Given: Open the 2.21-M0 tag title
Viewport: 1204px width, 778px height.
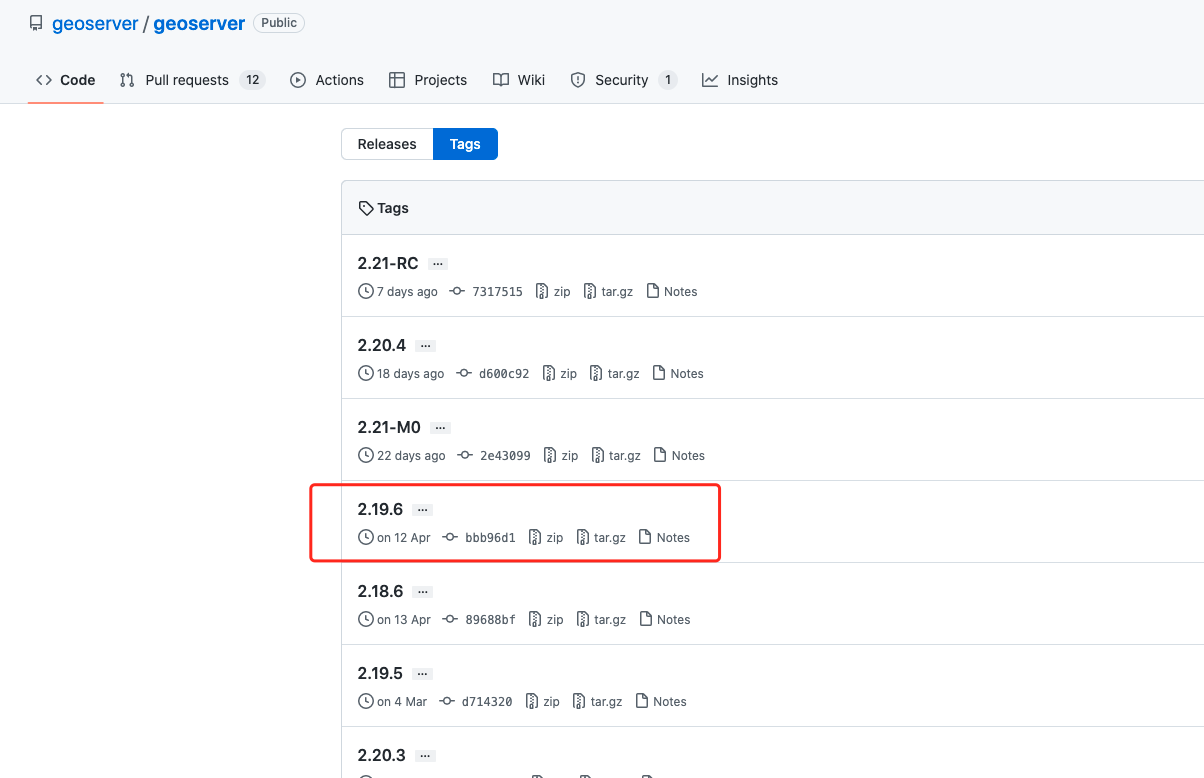Looking at the screenshot, I should point(389,428).
